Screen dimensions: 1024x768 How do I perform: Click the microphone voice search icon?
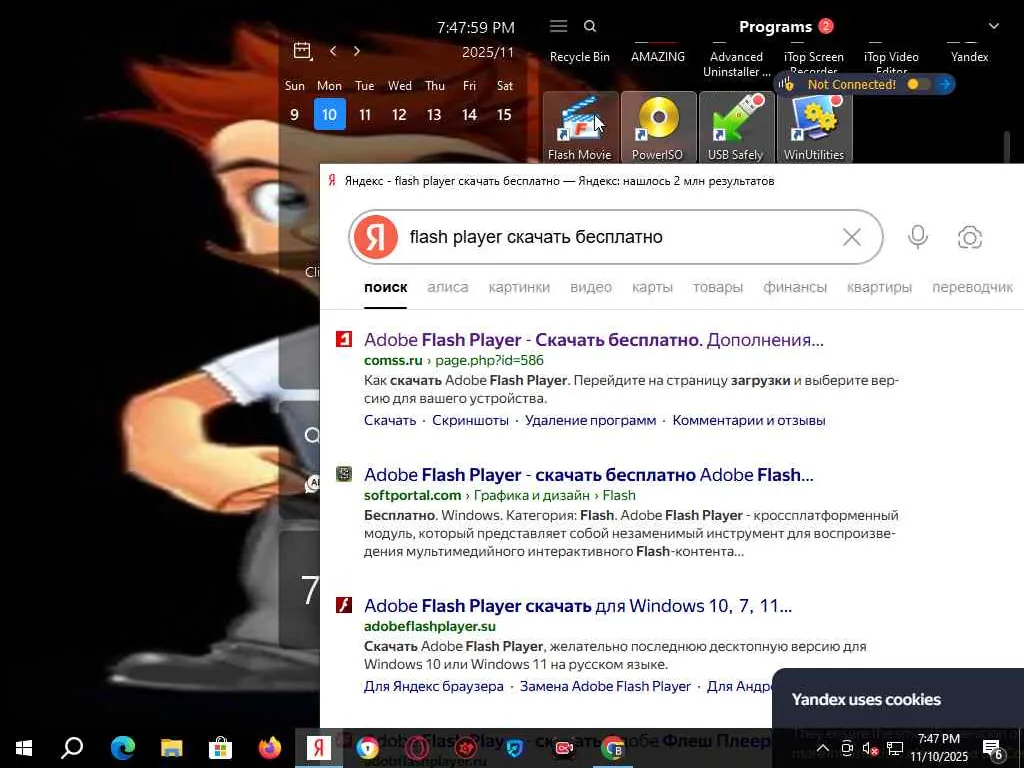pyautogui.click(x=918, y=237)
